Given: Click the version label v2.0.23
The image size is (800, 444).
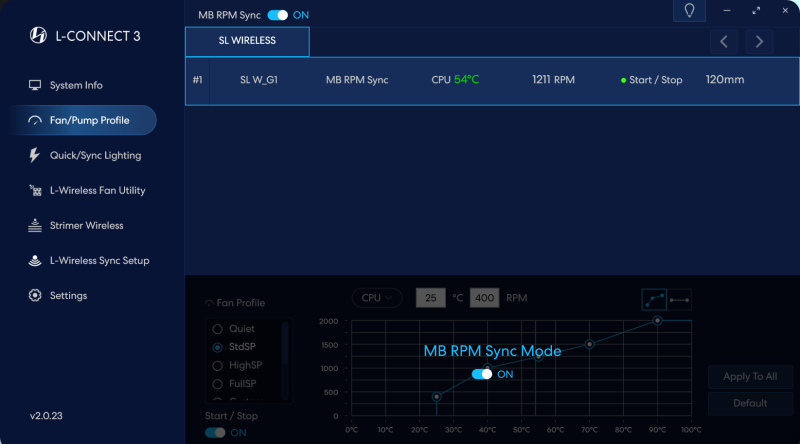Looking at the screenshot, I should [46, 416].
